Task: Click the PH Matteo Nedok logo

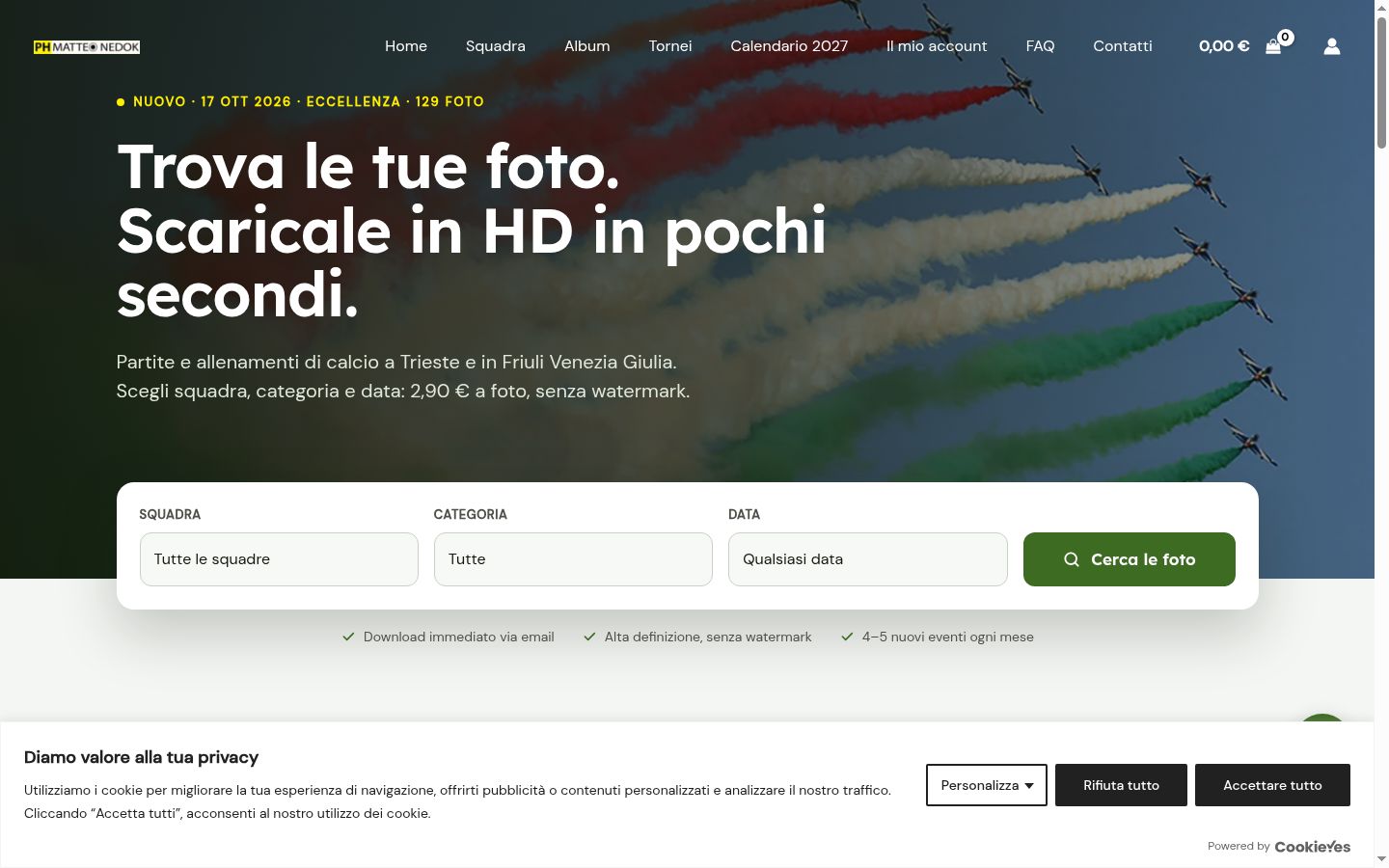Action: coord(87,46)
